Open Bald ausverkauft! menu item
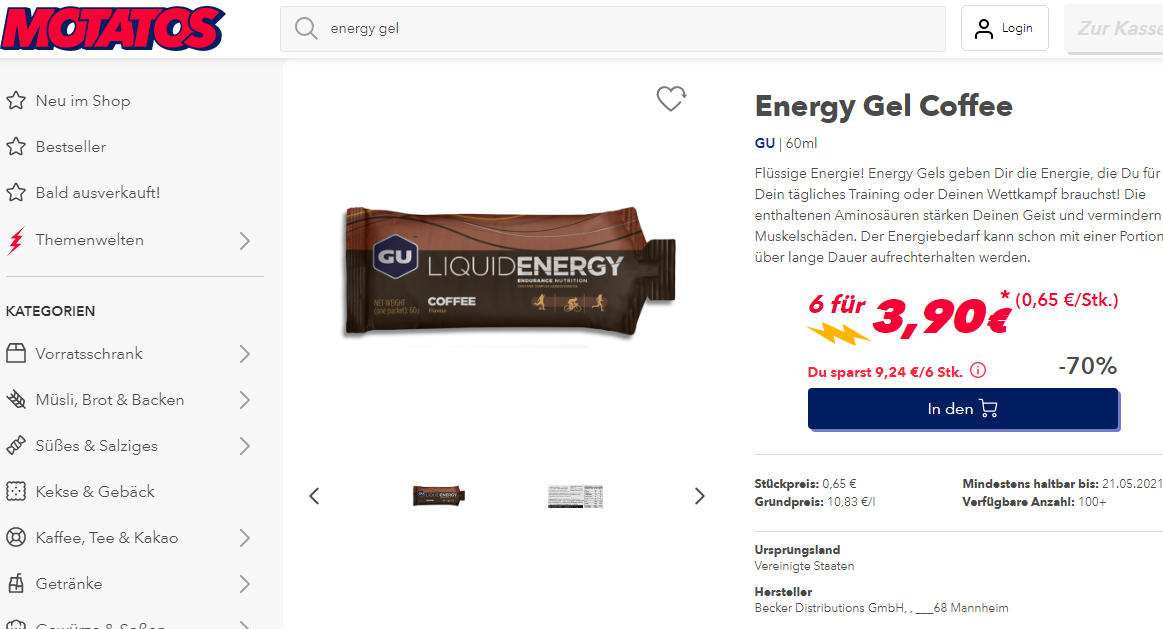This screenshot has height=629, width=1163. coord(83,193)
